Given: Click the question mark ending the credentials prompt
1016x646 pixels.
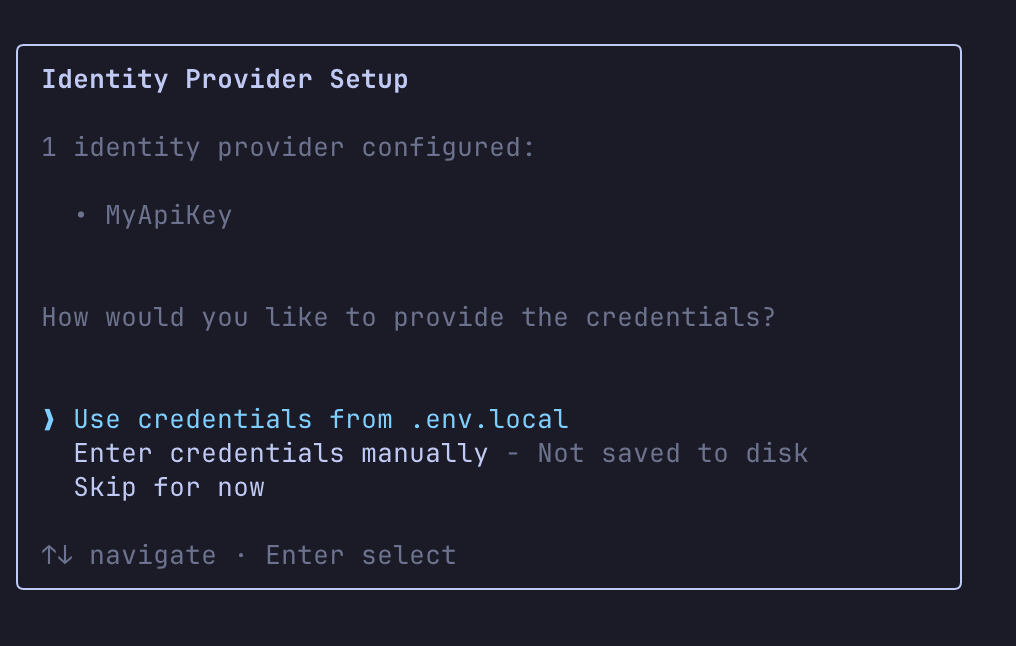Looking at the screenshot, I should [x=769, y=317].
